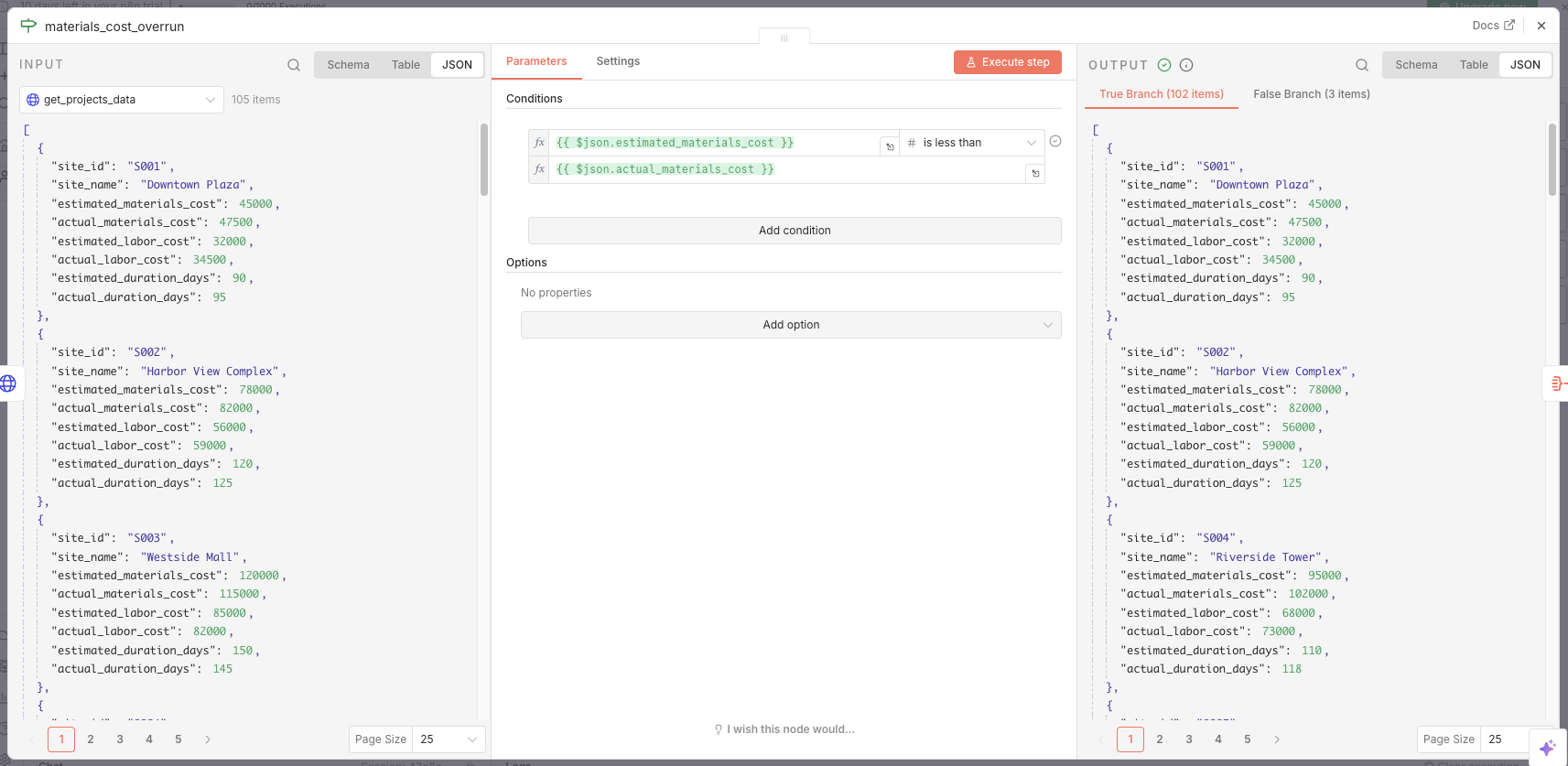The width and height of the screenshot is (1568, 766).
Task: Select JSON view in output panel
Action: click(x=1525, y=65)
